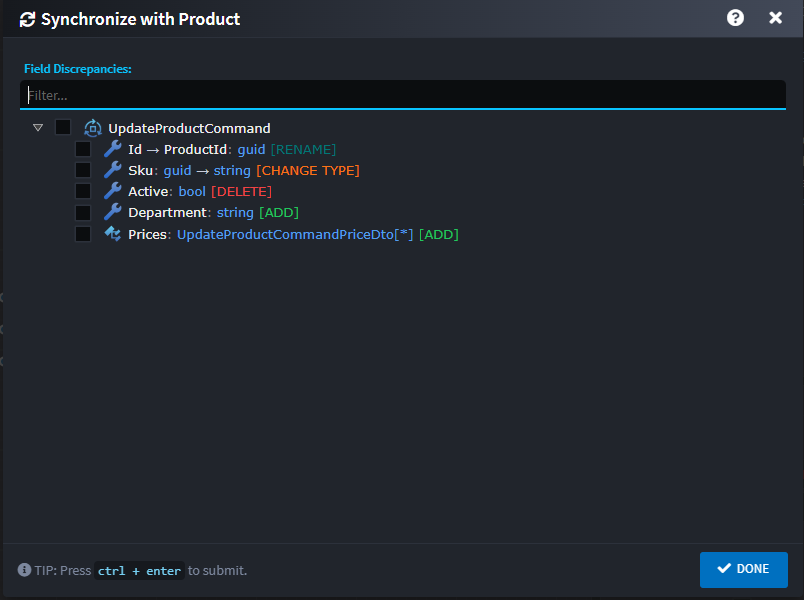Click the Department label text
The width and height of the screenshot is (804, 600).
click(167, 212)
